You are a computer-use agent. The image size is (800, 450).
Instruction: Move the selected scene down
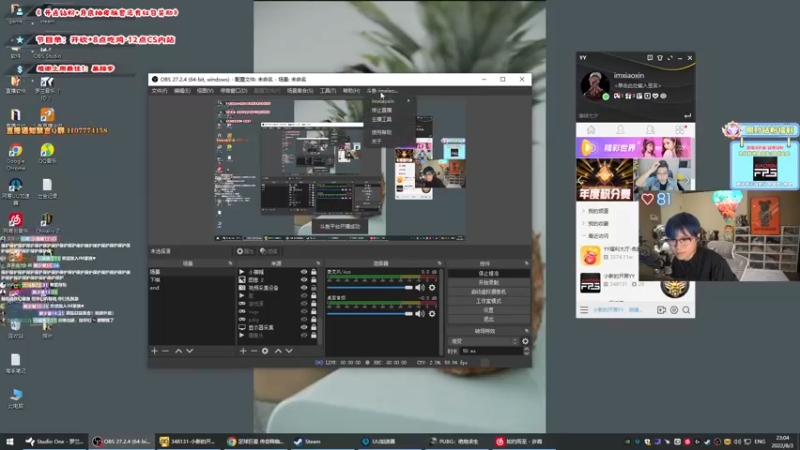click(x=189, y=351)
